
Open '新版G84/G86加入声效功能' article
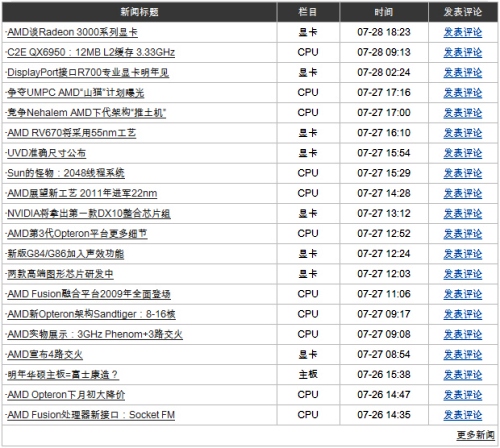(65, 254)
